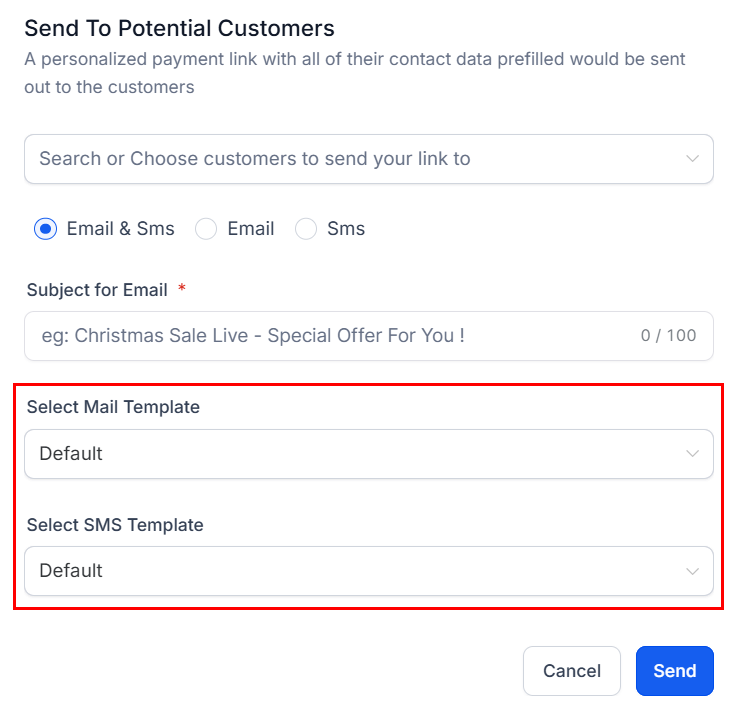Click "Default" value in SMS Template dropdown
Viewport: 739px width, 707px height.
pyautogui.click(x=71, y=571)
